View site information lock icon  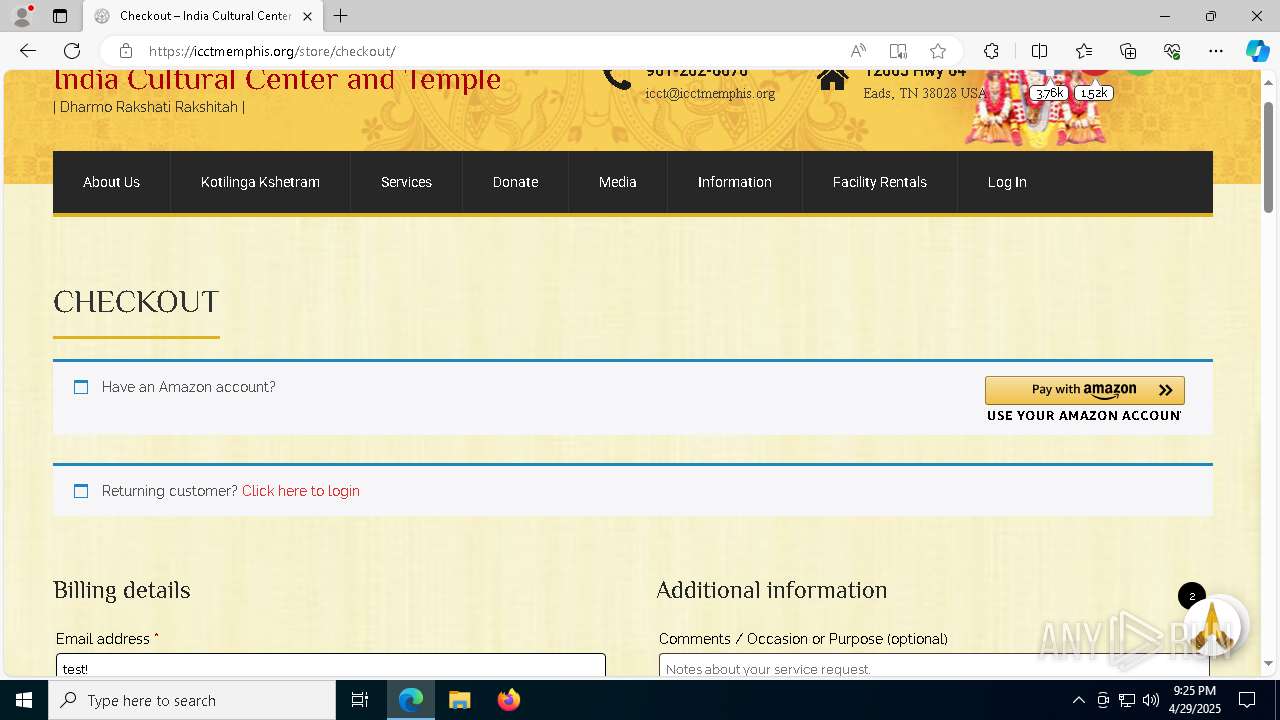125,51
